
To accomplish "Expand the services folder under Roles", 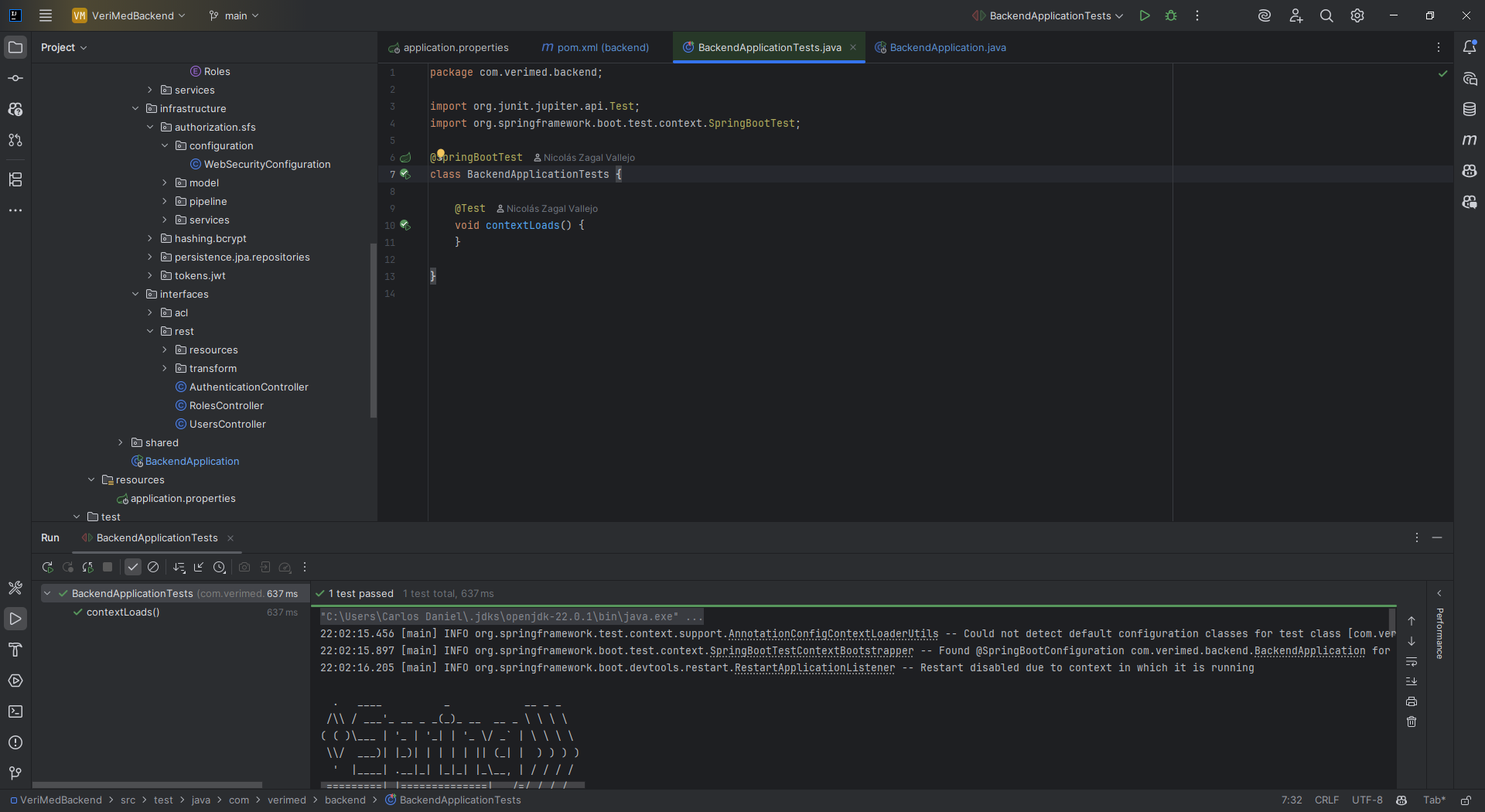I will click(150, 90).
